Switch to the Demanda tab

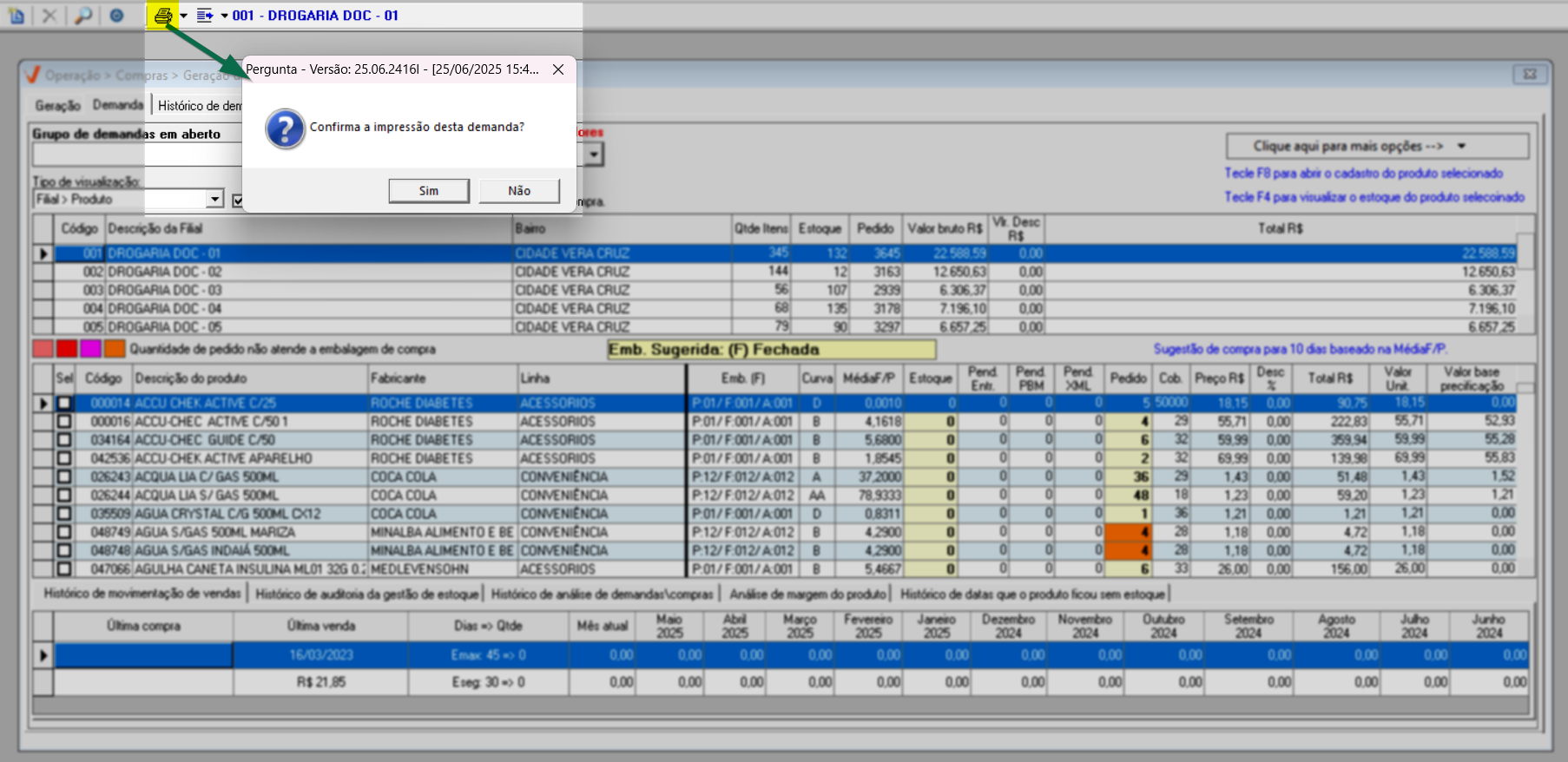[x=118, y=105]
